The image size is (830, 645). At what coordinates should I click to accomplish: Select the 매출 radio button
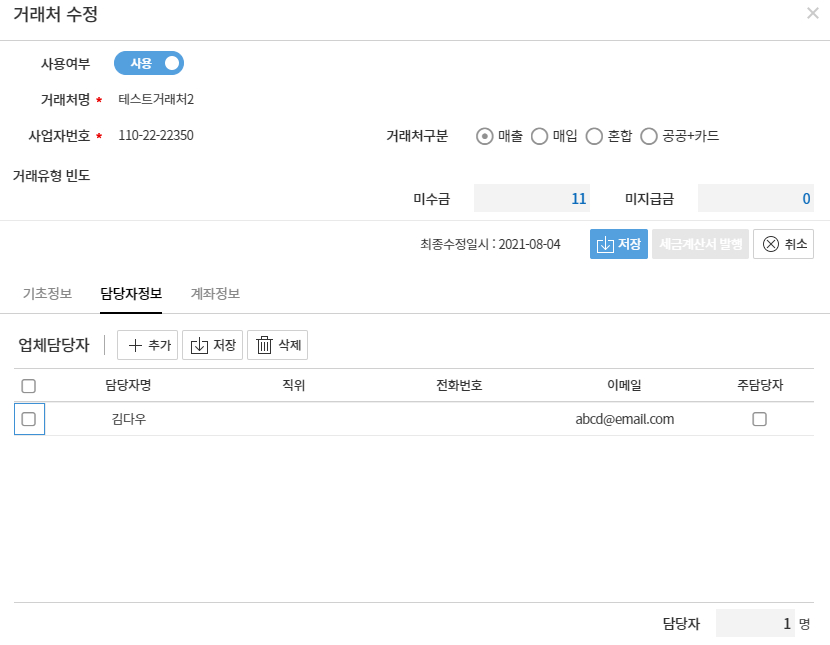485,136
